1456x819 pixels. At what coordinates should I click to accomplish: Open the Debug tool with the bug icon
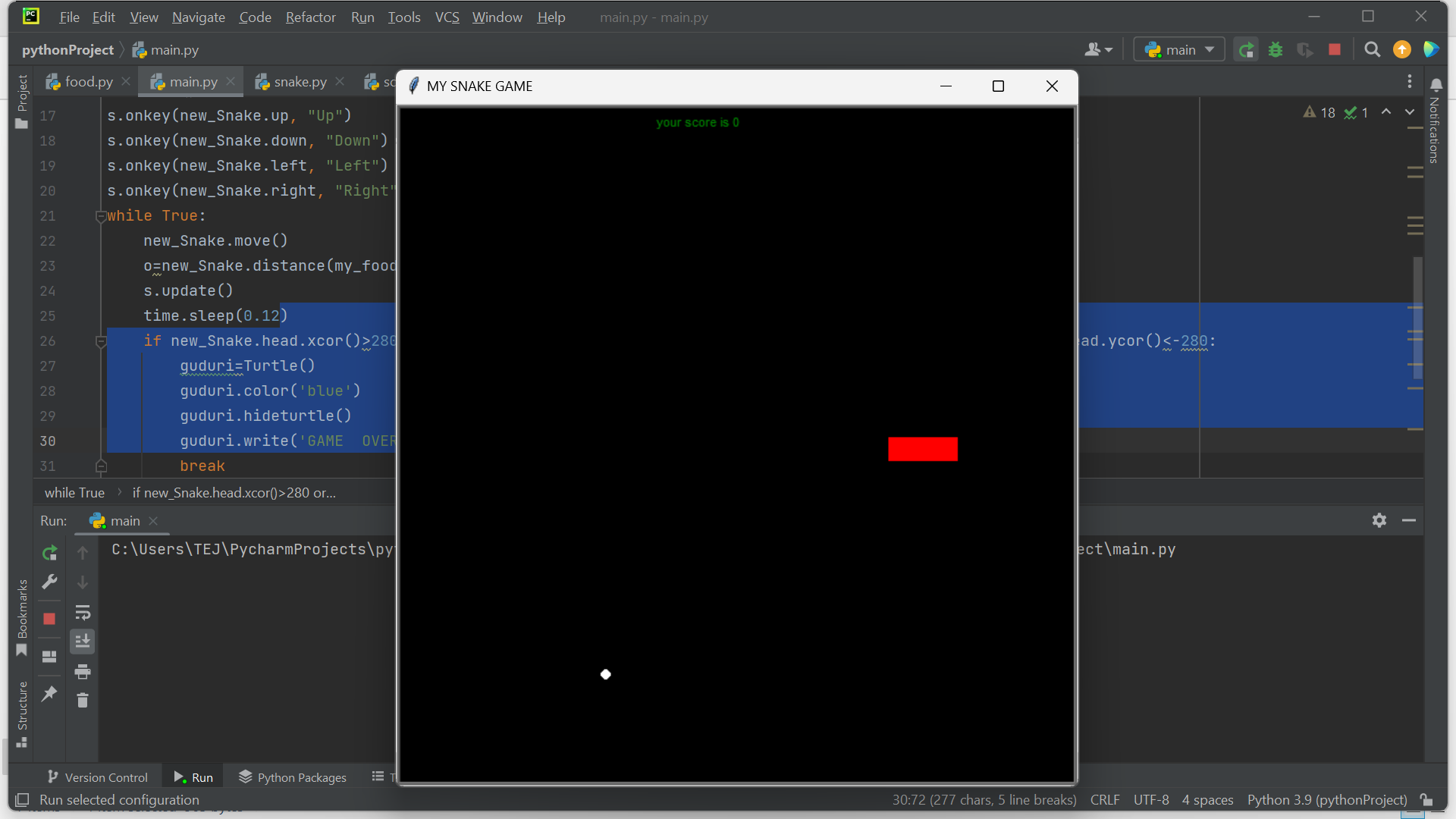tap(1276, 49)
